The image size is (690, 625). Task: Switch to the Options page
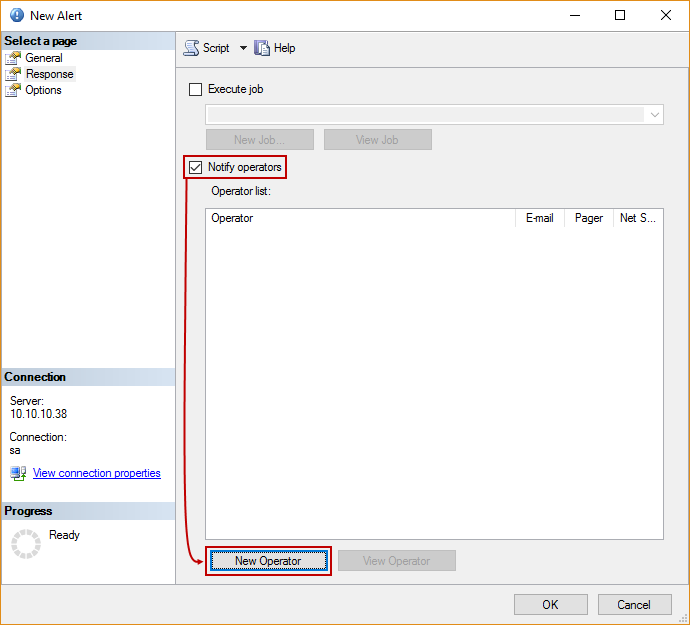pos(43,90)
